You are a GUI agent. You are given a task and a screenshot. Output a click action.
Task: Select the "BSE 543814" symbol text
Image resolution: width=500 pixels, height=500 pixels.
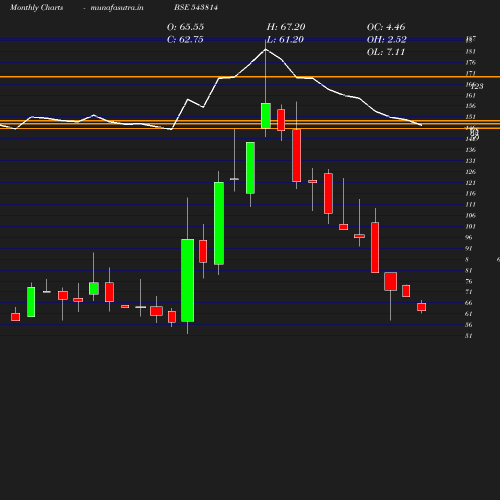[196, 7]
